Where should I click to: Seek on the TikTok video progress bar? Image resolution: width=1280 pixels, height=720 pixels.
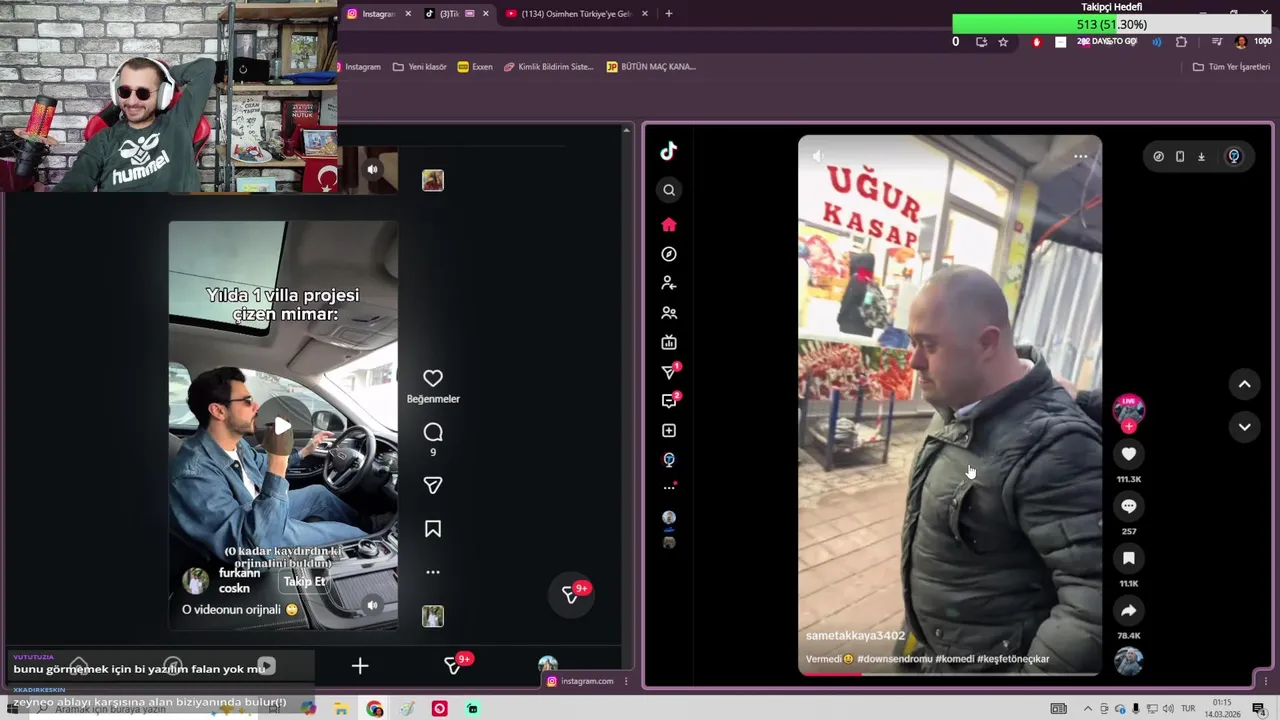tap(950, 674)
